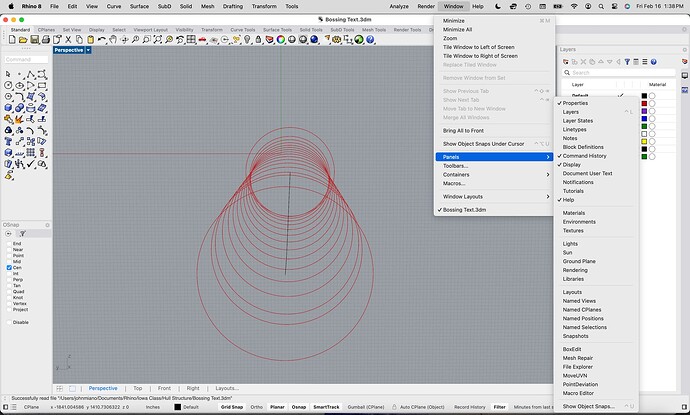Click the Save floppy disk icon
Image resolution: width=690 pixels, height=415 pixels.
[34, 40]
